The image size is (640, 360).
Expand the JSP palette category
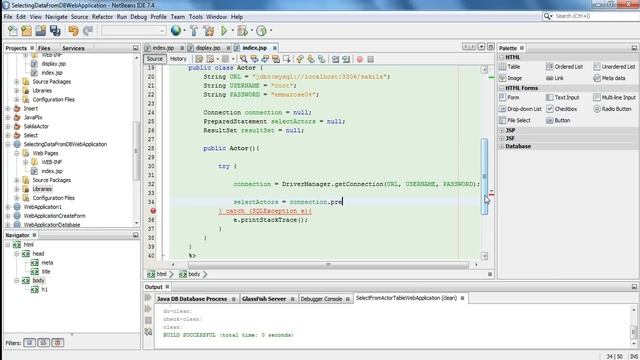502,131
